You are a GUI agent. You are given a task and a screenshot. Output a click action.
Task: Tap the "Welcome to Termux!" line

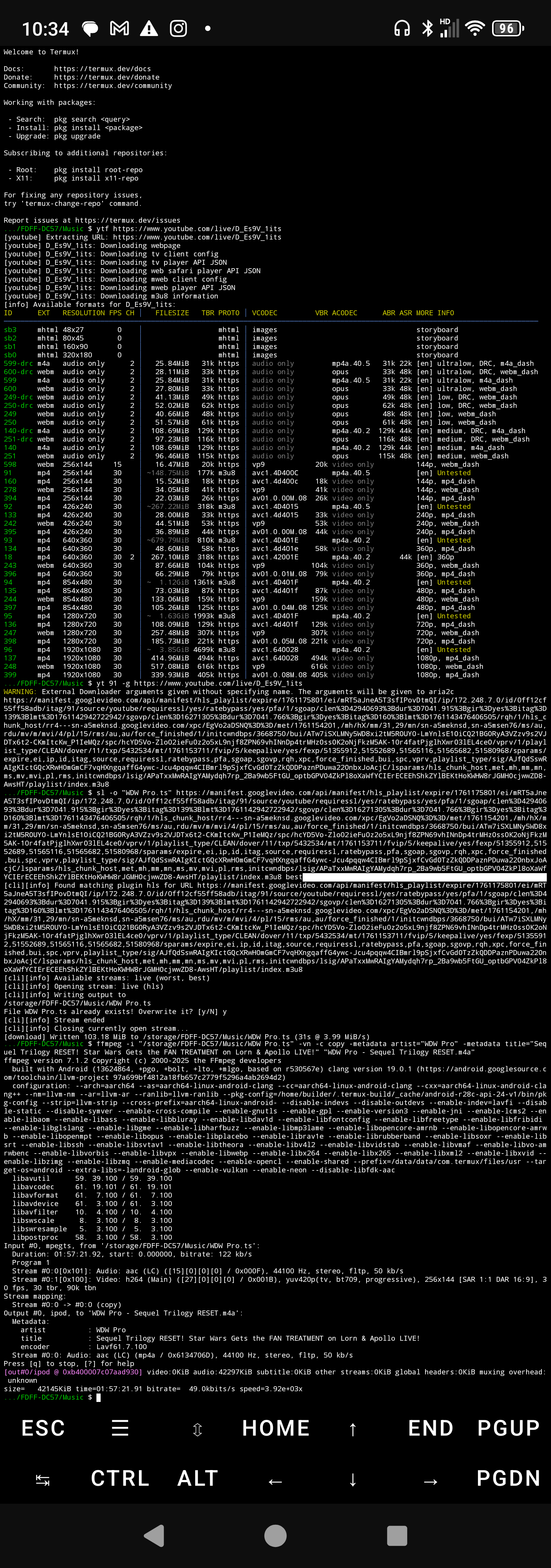41,52
